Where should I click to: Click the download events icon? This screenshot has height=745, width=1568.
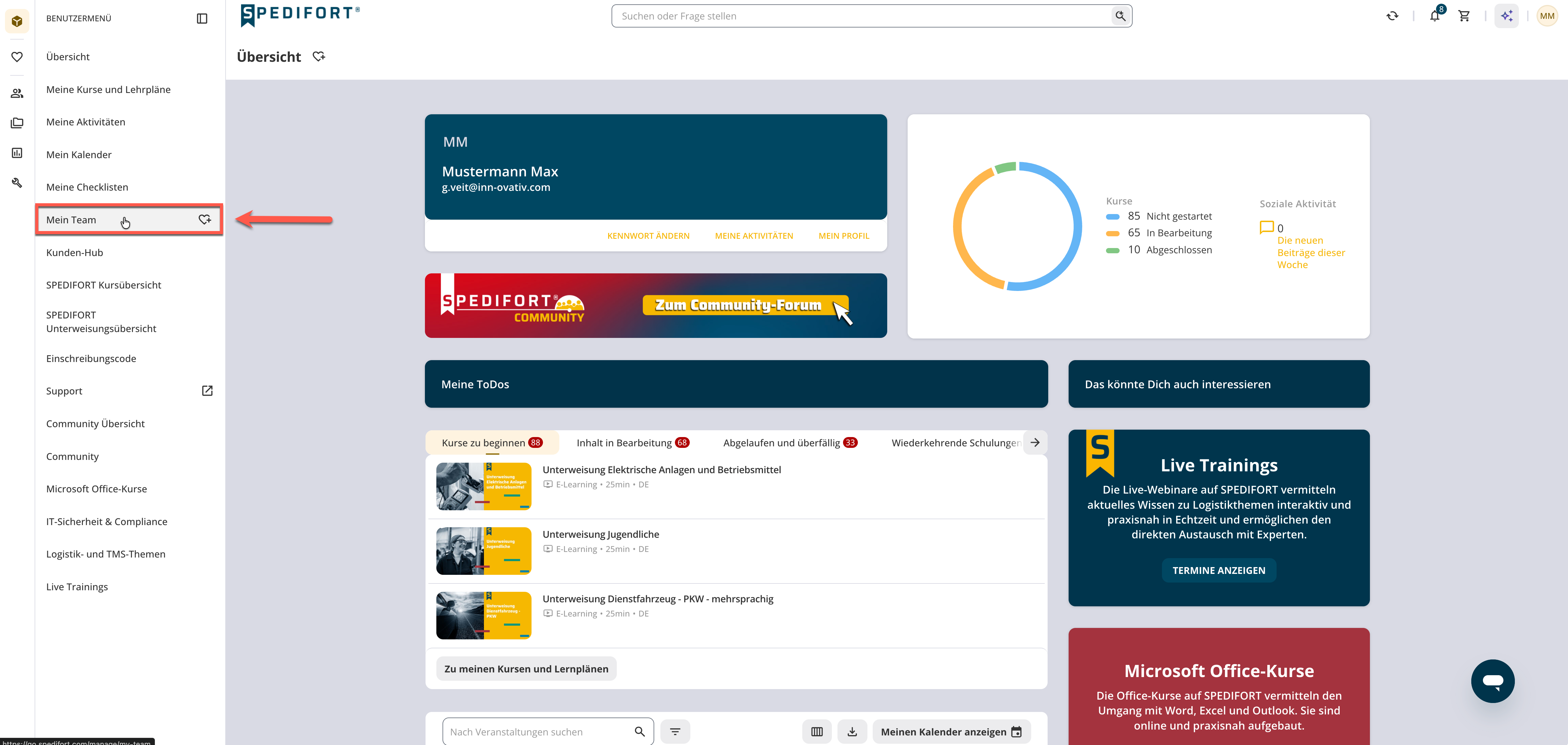click(x=852, y=731)
